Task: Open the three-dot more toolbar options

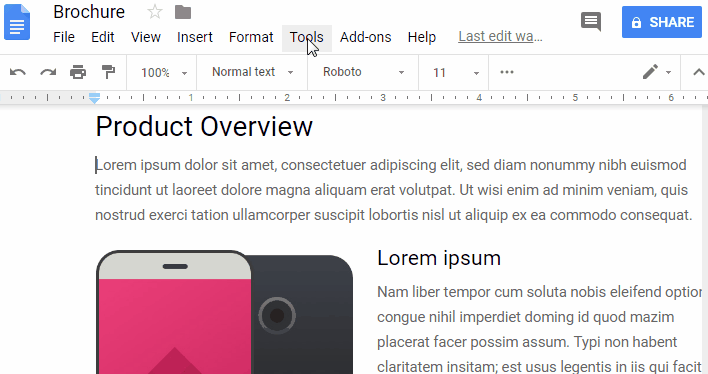Action: (x=507, y=72)
